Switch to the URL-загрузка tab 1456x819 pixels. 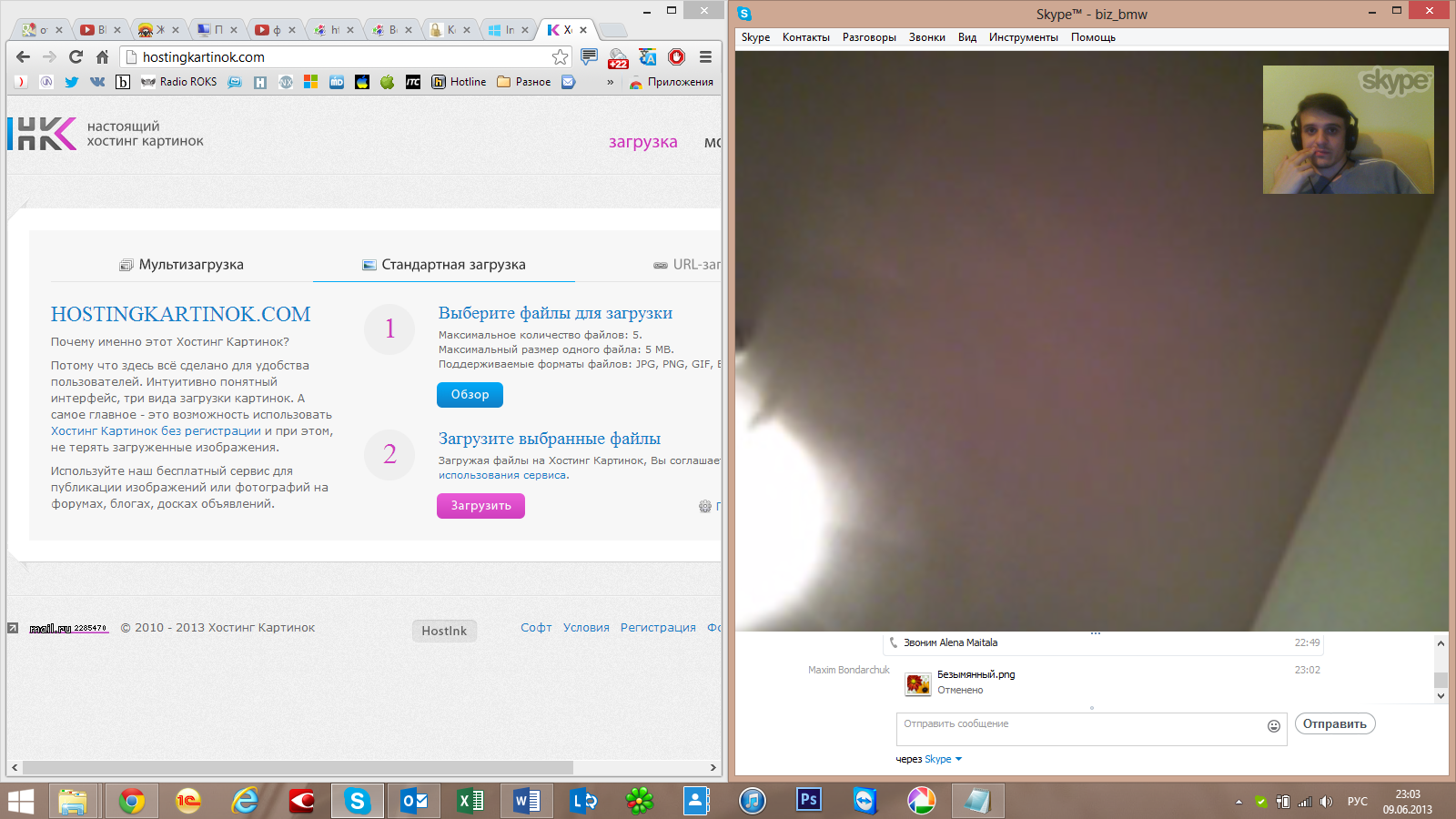coord(687,265)
